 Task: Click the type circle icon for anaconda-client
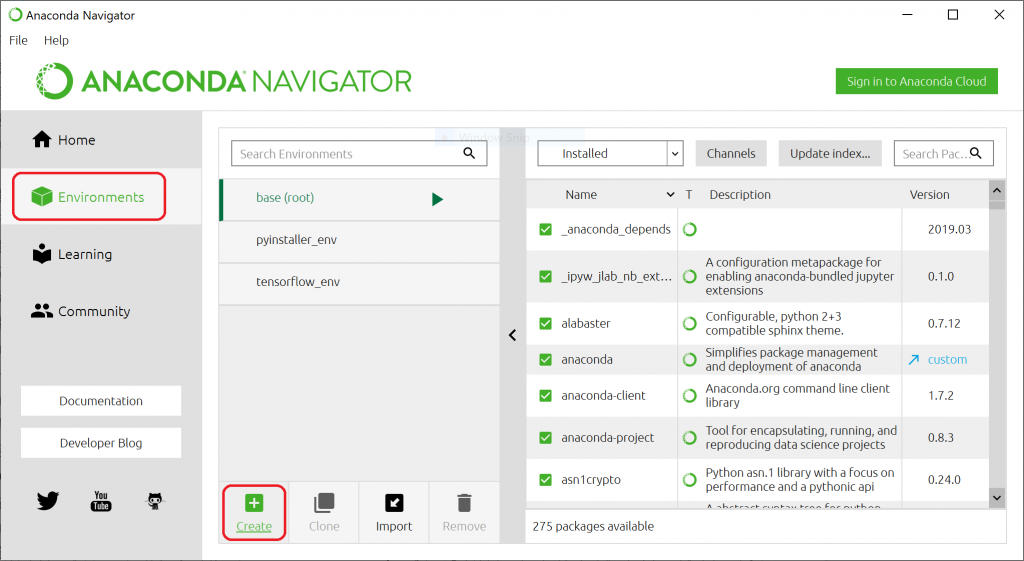pyautogui.click(x=690, y=395)
